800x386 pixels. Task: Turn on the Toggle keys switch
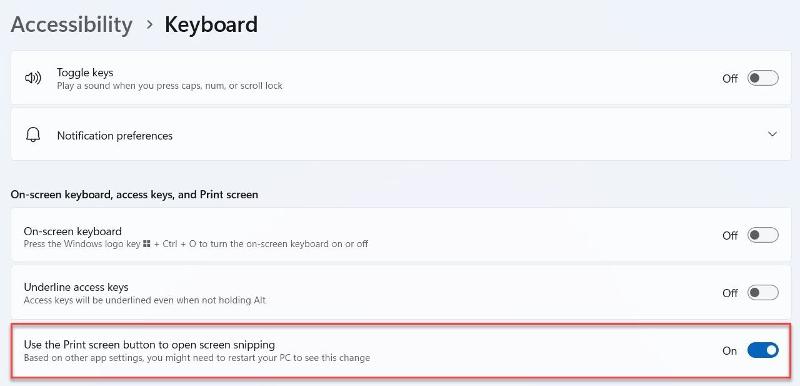(763, 79)
